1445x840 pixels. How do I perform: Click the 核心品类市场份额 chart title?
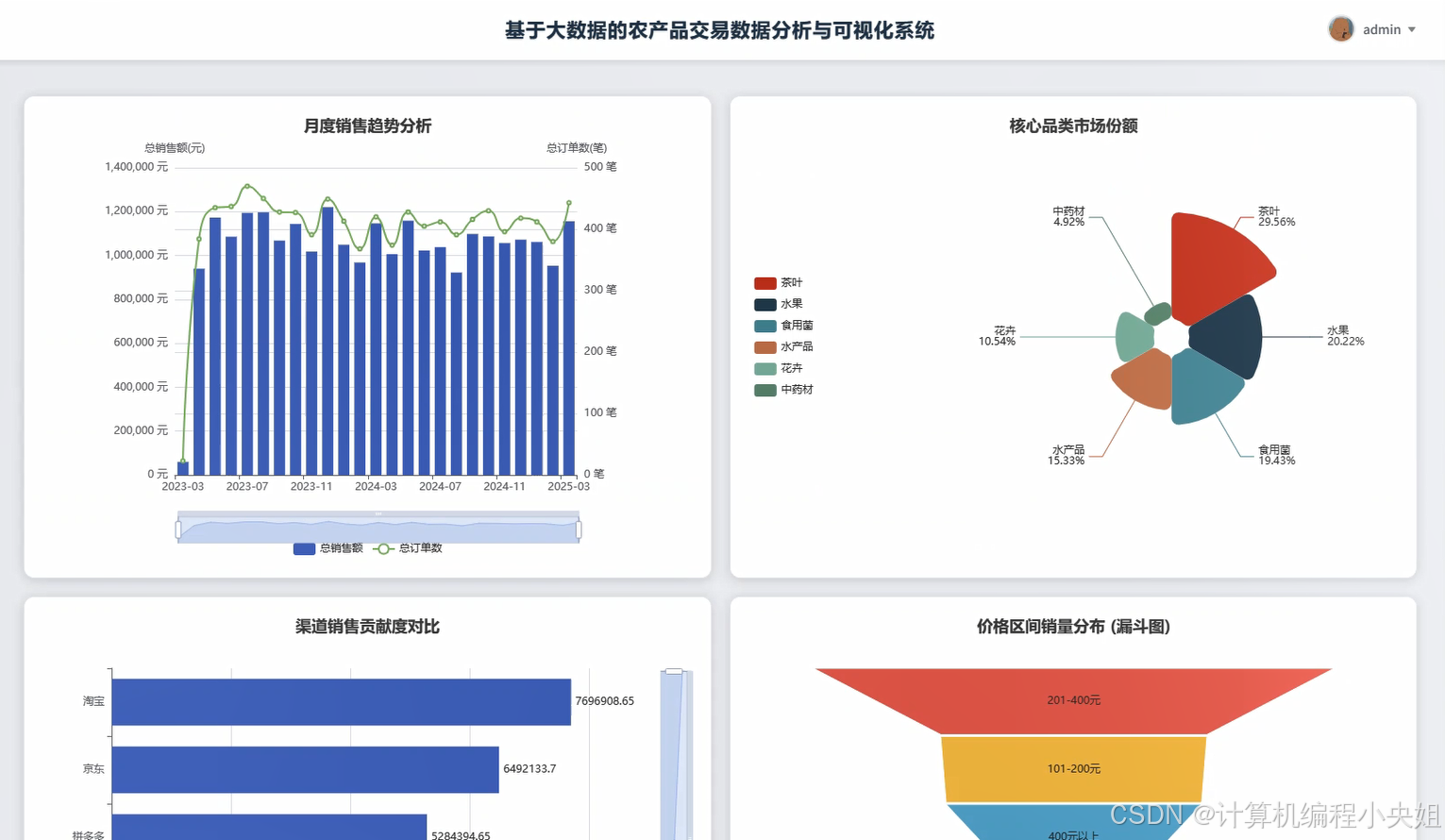point(1074,126)
